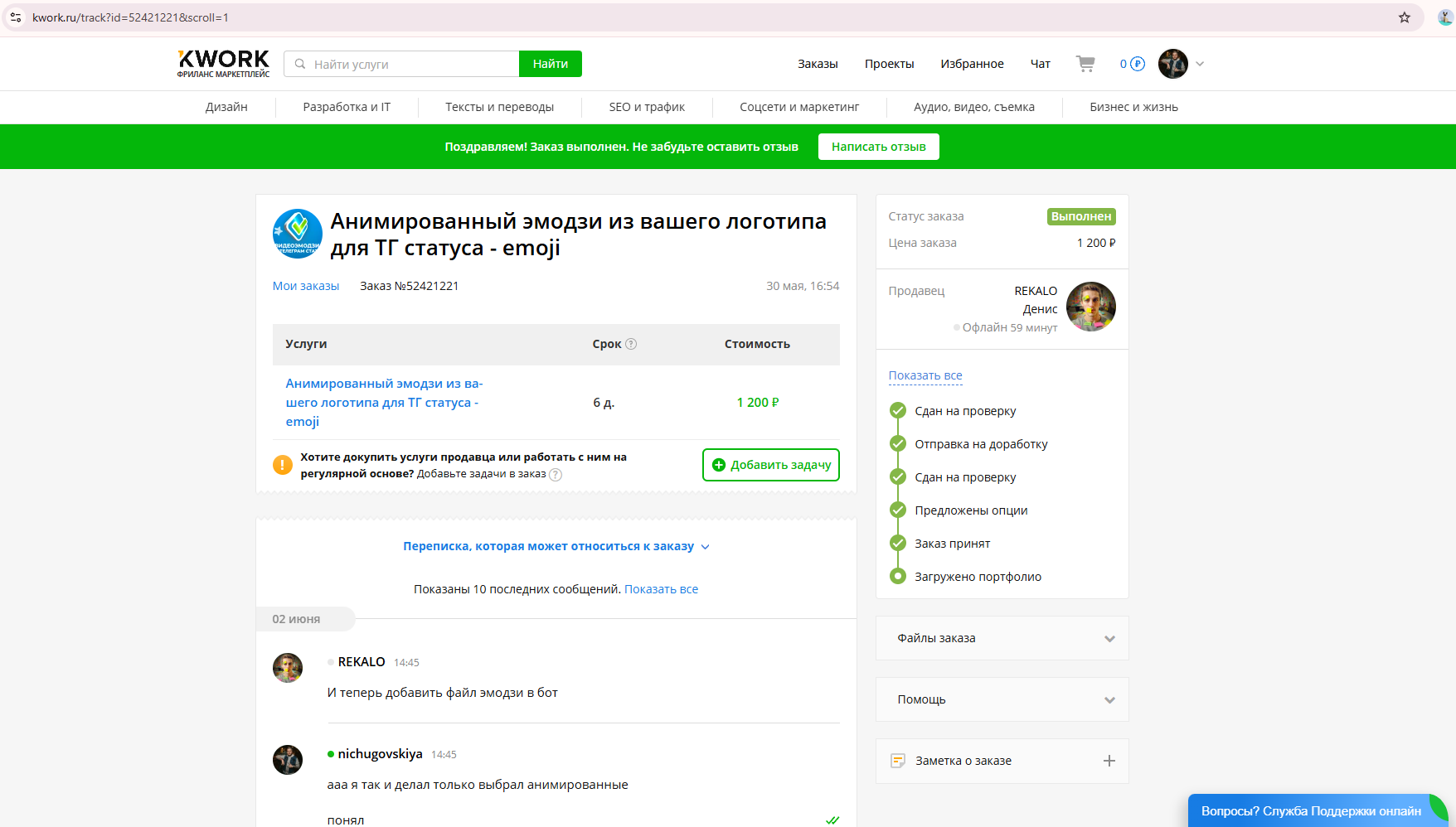Click the shopping cart icon
The width and height of the screenshot is (1456, 827).
[1085, 64]
